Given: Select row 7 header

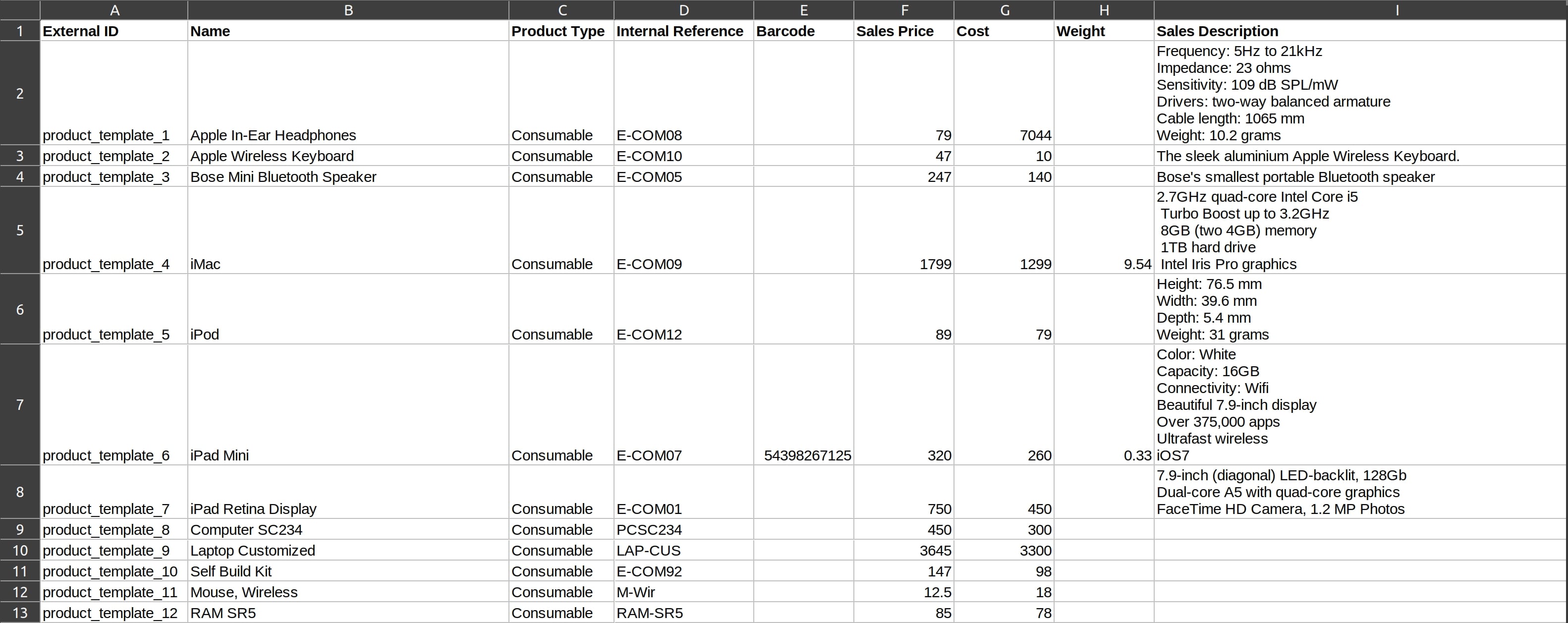Looking at the screenshot, I should coord(20,404).
